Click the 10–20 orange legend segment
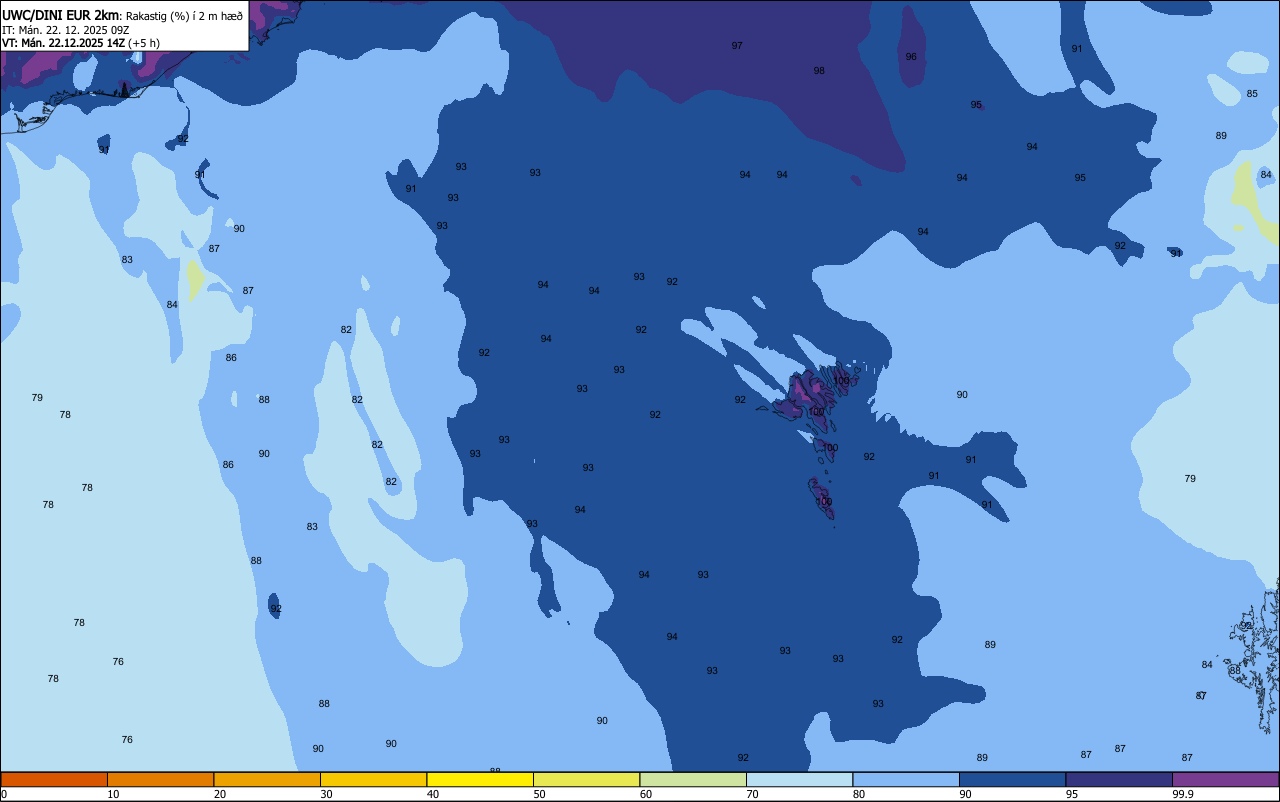The height and width of the screenshot is (802, 1280). pos(160,779)
